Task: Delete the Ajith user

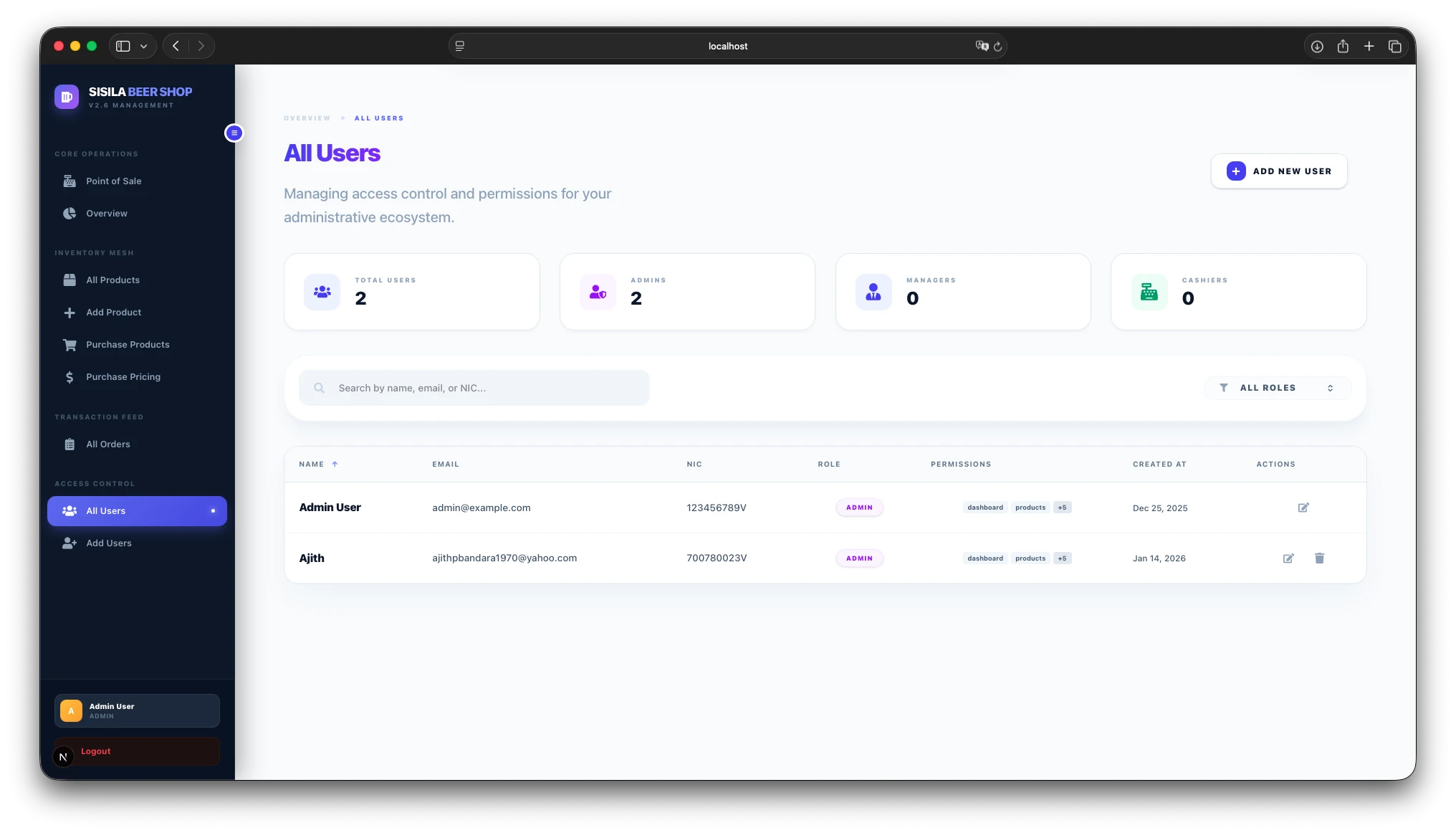Action: coord(1319,558)
